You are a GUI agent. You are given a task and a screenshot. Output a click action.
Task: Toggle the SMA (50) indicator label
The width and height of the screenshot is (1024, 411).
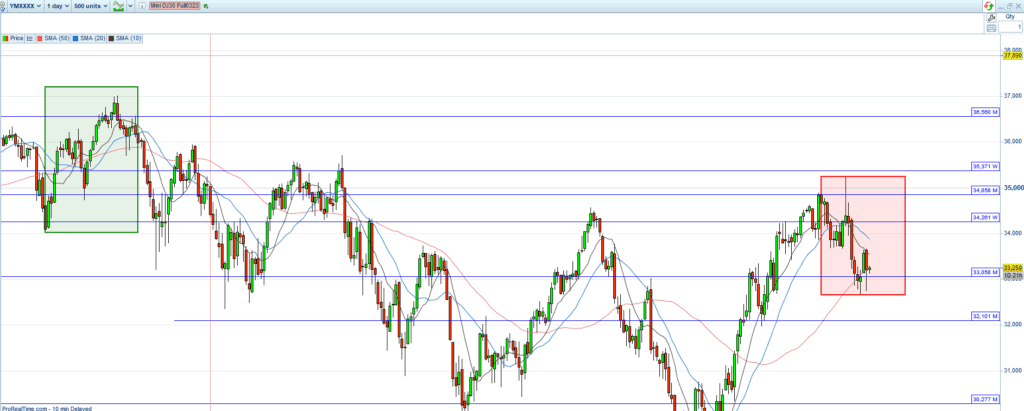click(50, 38)
